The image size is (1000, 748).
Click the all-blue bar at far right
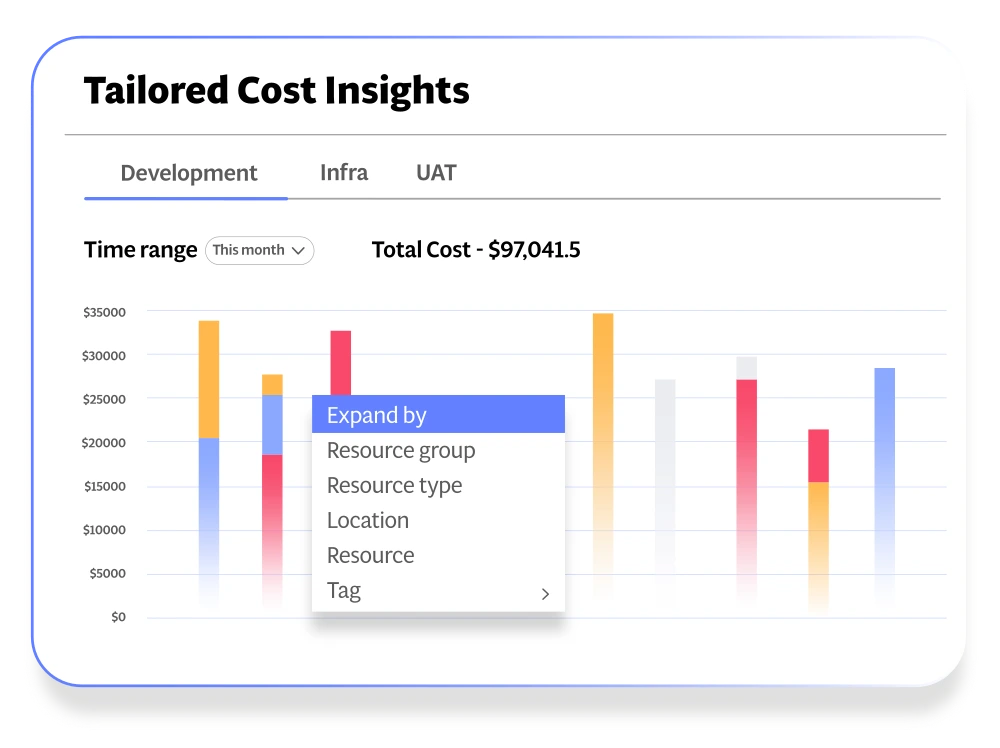click(x=884, y=450)
